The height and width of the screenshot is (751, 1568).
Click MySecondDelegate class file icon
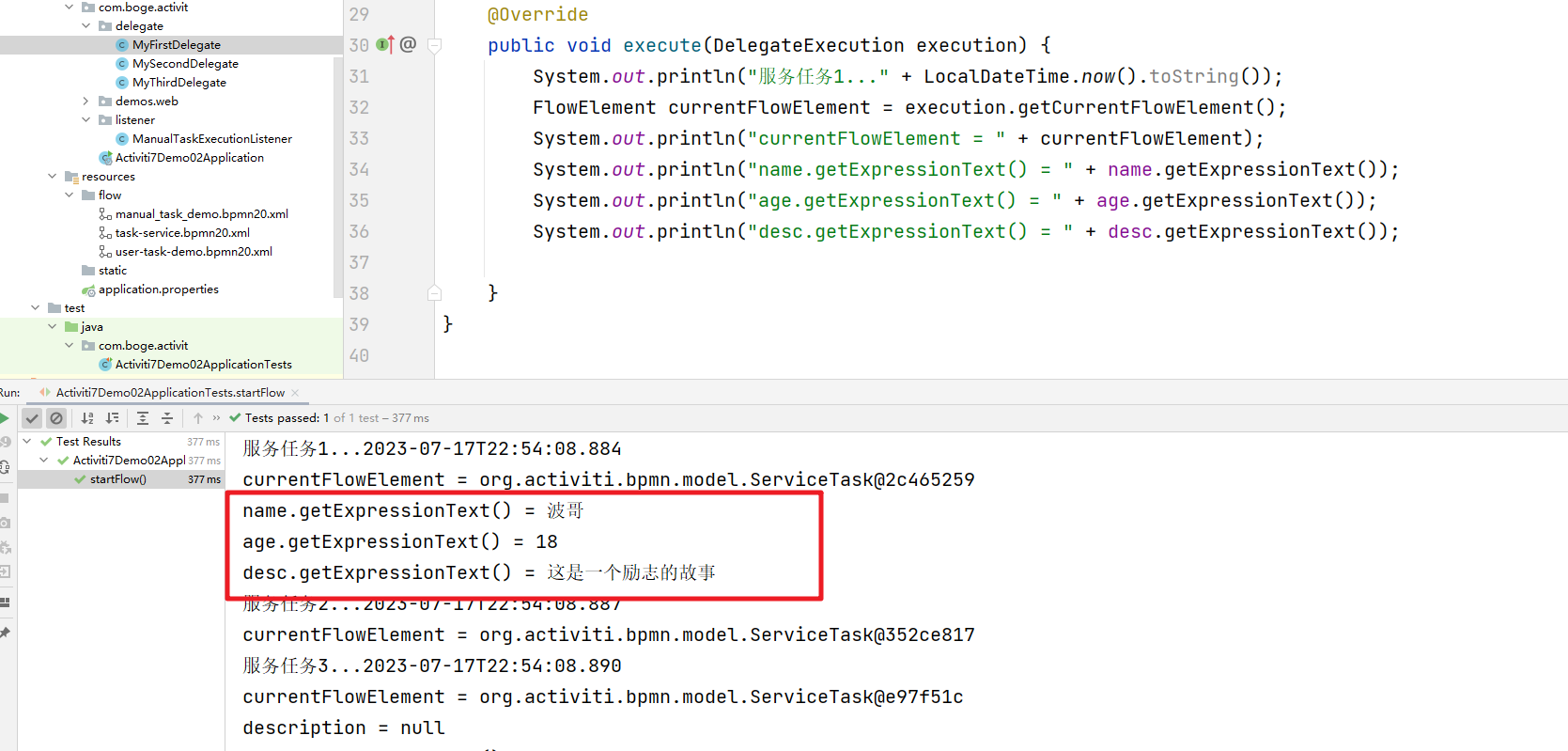point(122,64)
